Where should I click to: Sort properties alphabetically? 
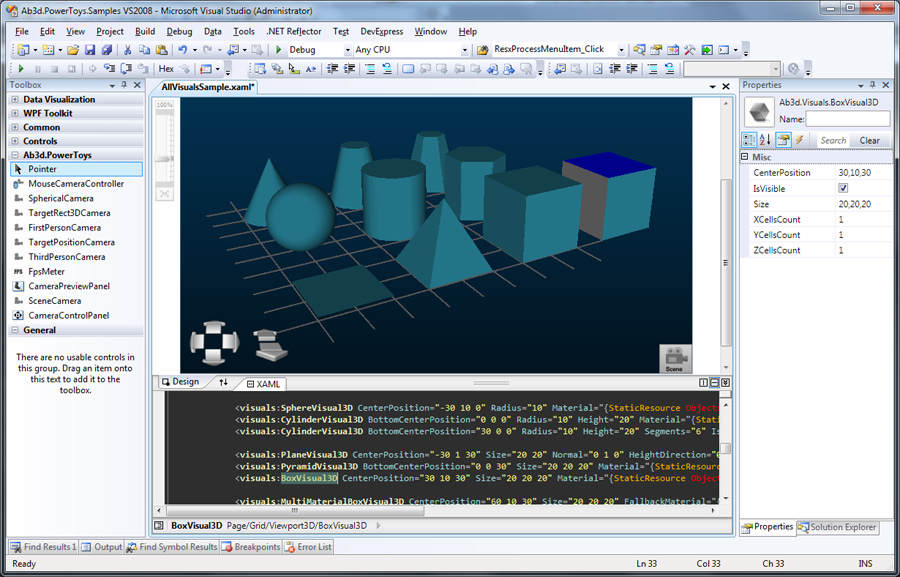[x=765, y=140]
